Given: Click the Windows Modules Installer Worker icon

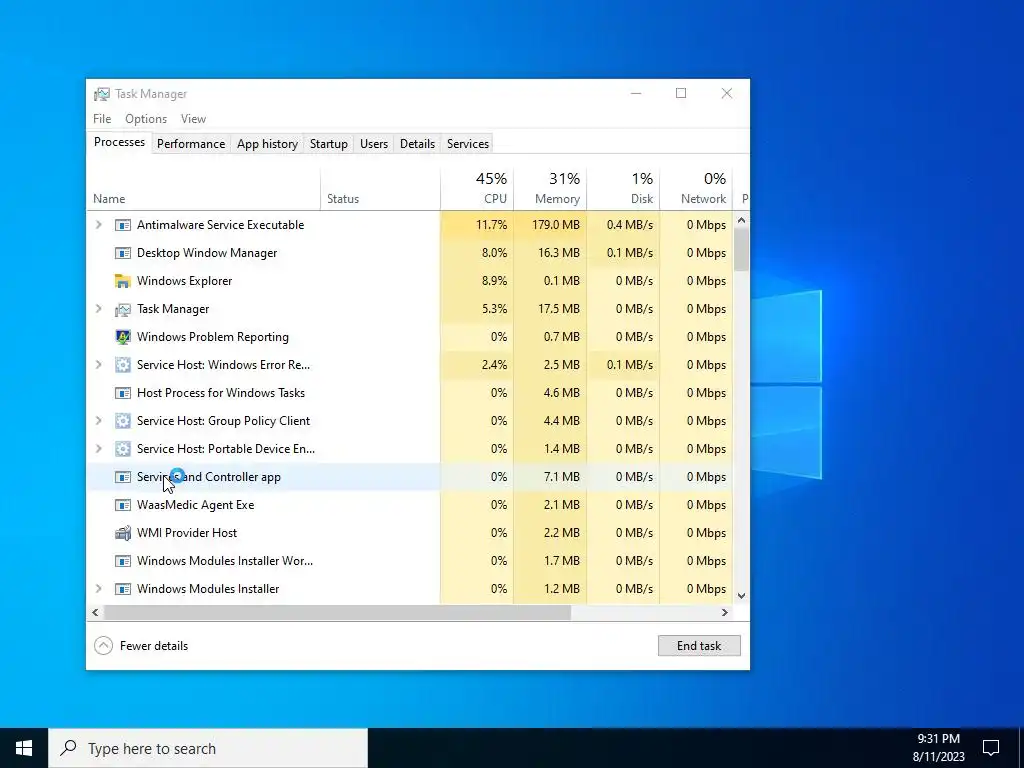Looking at the screenshot, I should [122, 561].
